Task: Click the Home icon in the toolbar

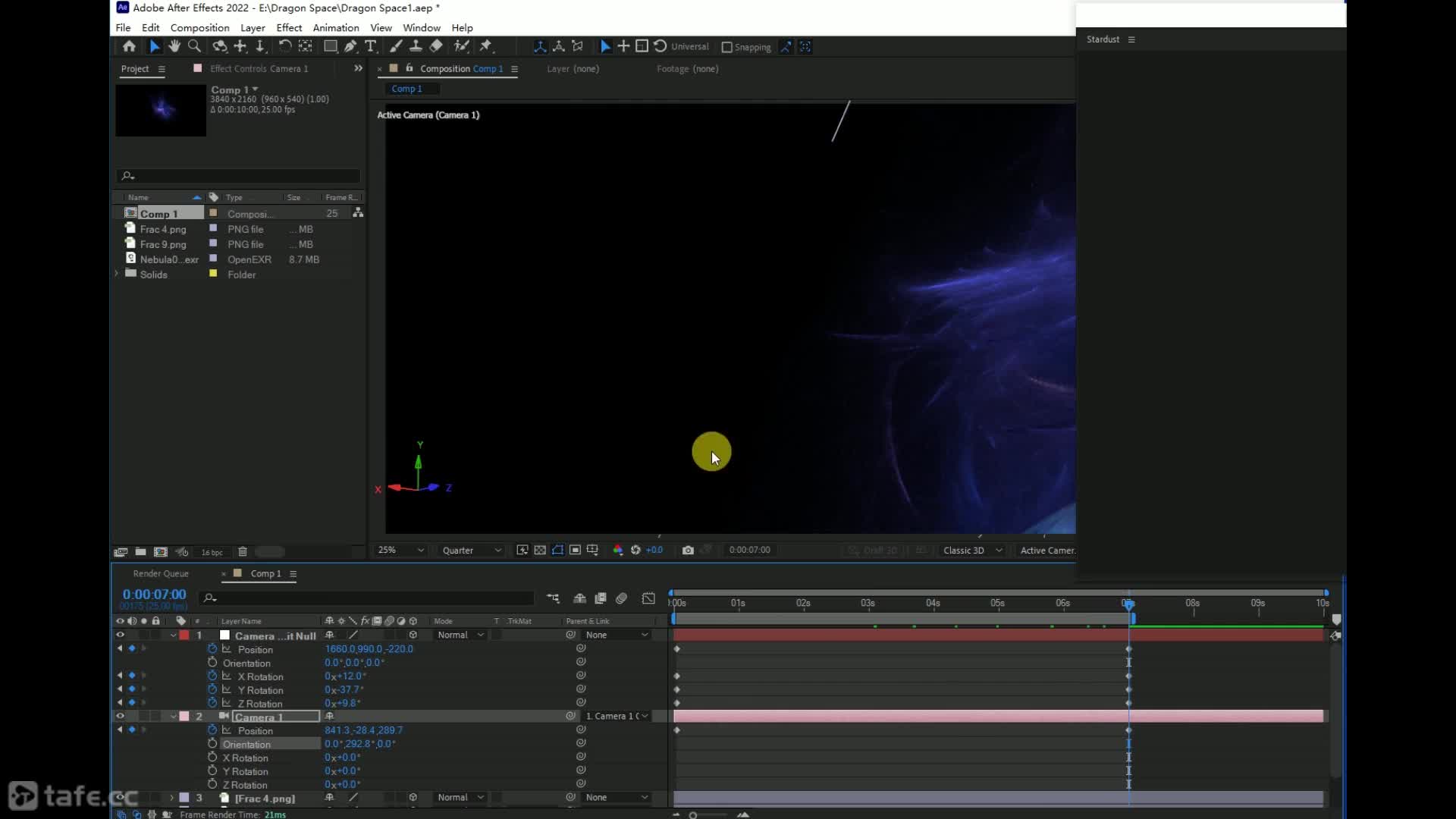Action: [x=129, y=46]
